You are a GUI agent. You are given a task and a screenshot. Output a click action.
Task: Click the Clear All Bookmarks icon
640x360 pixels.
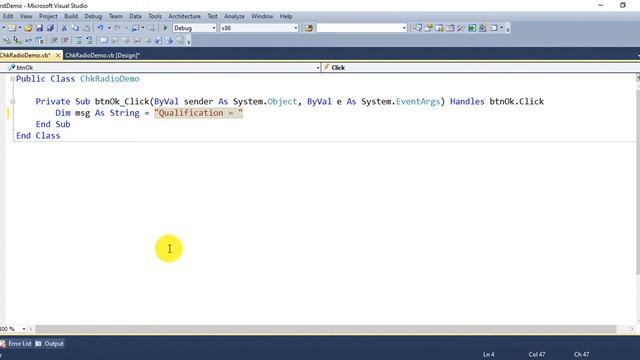click(180, 40)
